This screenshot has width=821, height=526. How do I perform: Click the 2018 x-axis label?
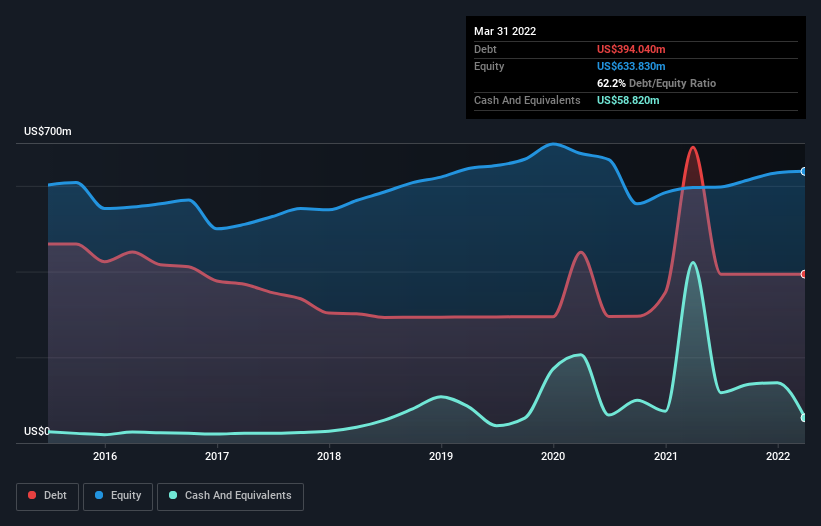point(329,456)
